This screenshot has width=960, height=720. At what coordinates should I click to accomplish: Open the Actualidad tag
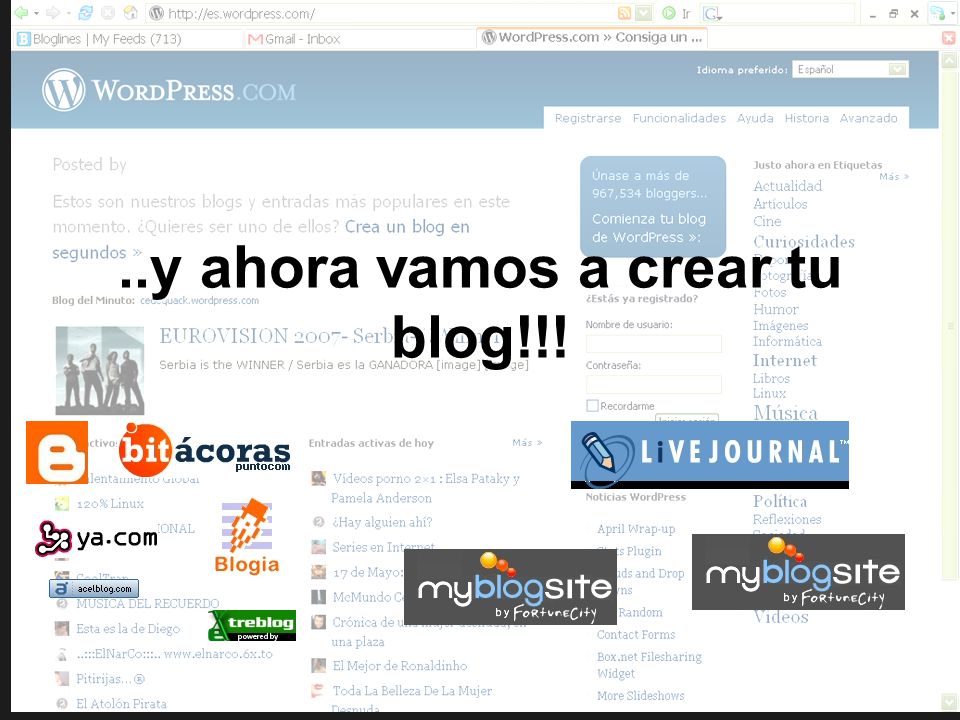[x=787, y=186]
